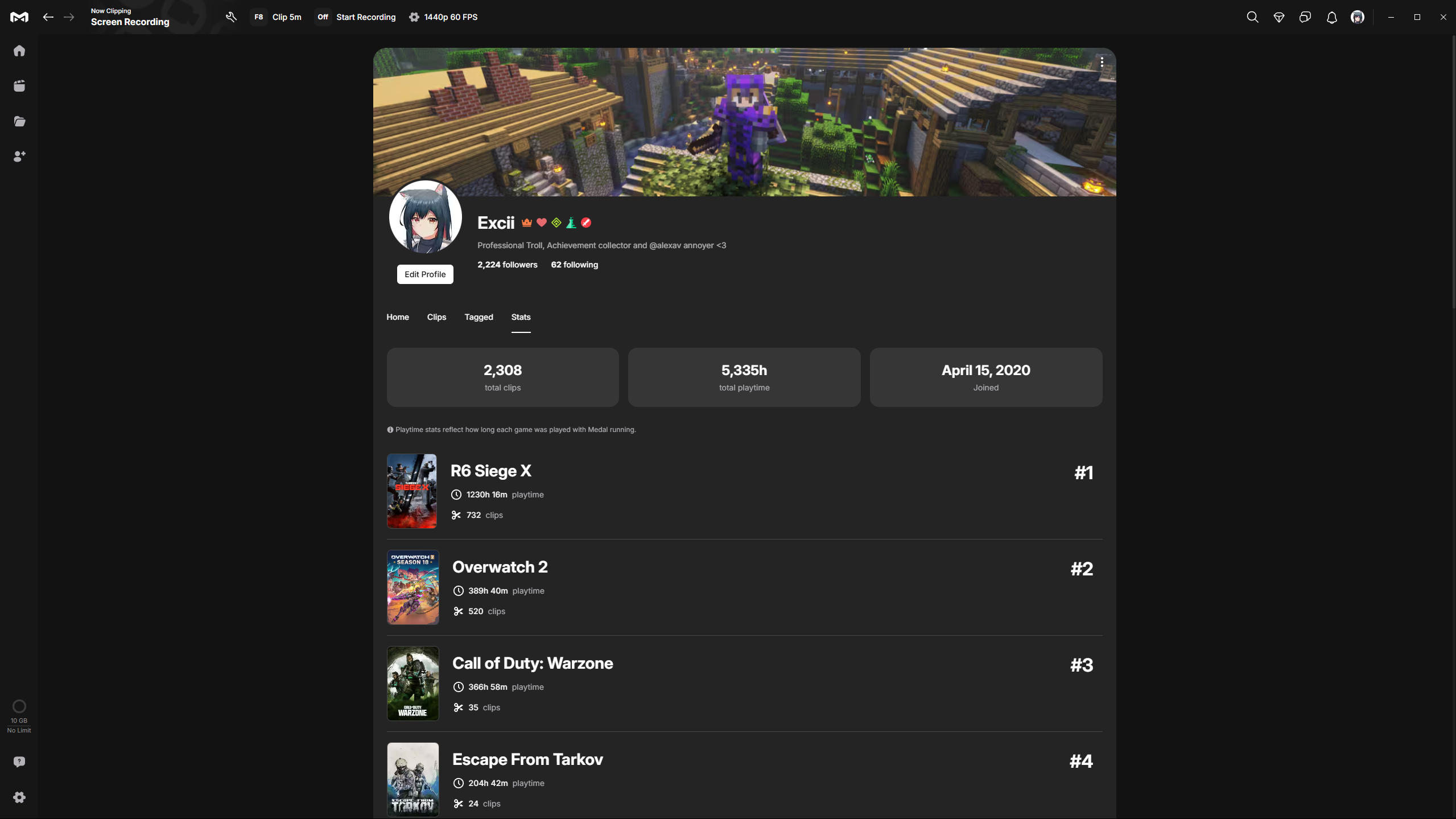1456x819 pixels.
Task: Open the user avatar menu in the top bar
Action: pos(1358,17)
